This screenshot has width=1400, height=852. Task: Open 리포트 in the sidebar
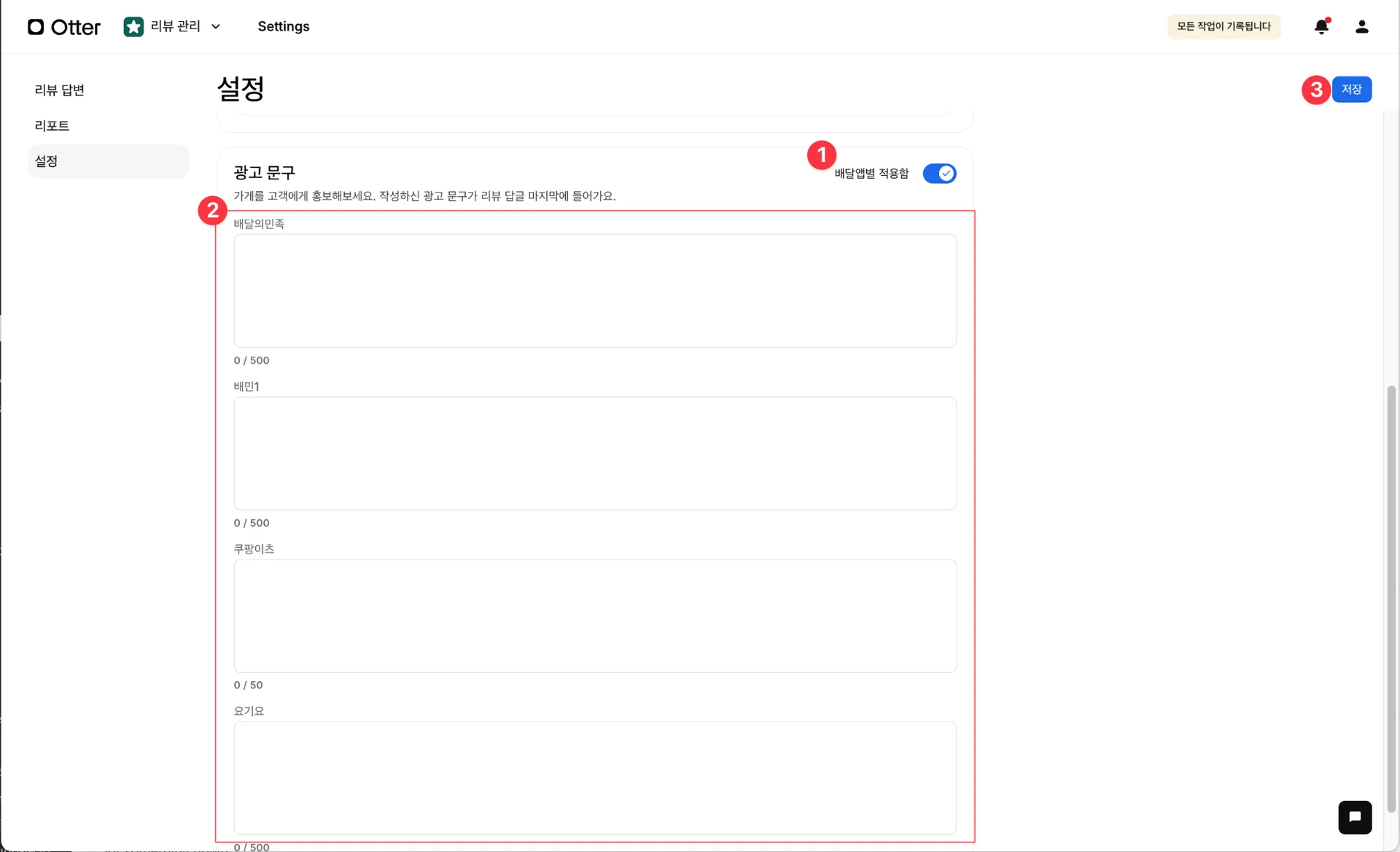52,125
